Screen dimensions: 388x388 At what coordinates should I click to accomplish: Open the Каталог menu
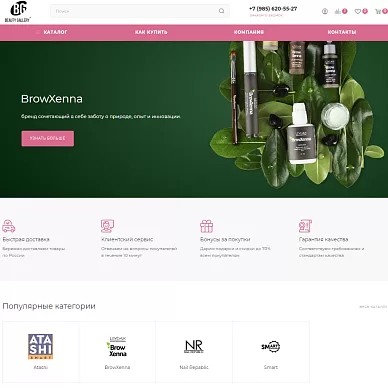pos(55,32)
